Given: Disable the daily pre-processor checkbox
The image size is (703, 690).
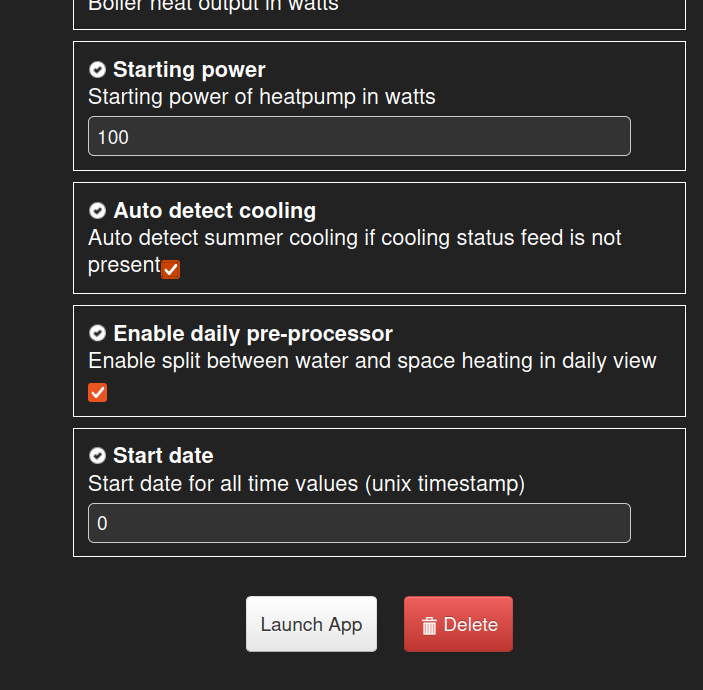Looking at the screenshot, I should click(x=97, y=392).
